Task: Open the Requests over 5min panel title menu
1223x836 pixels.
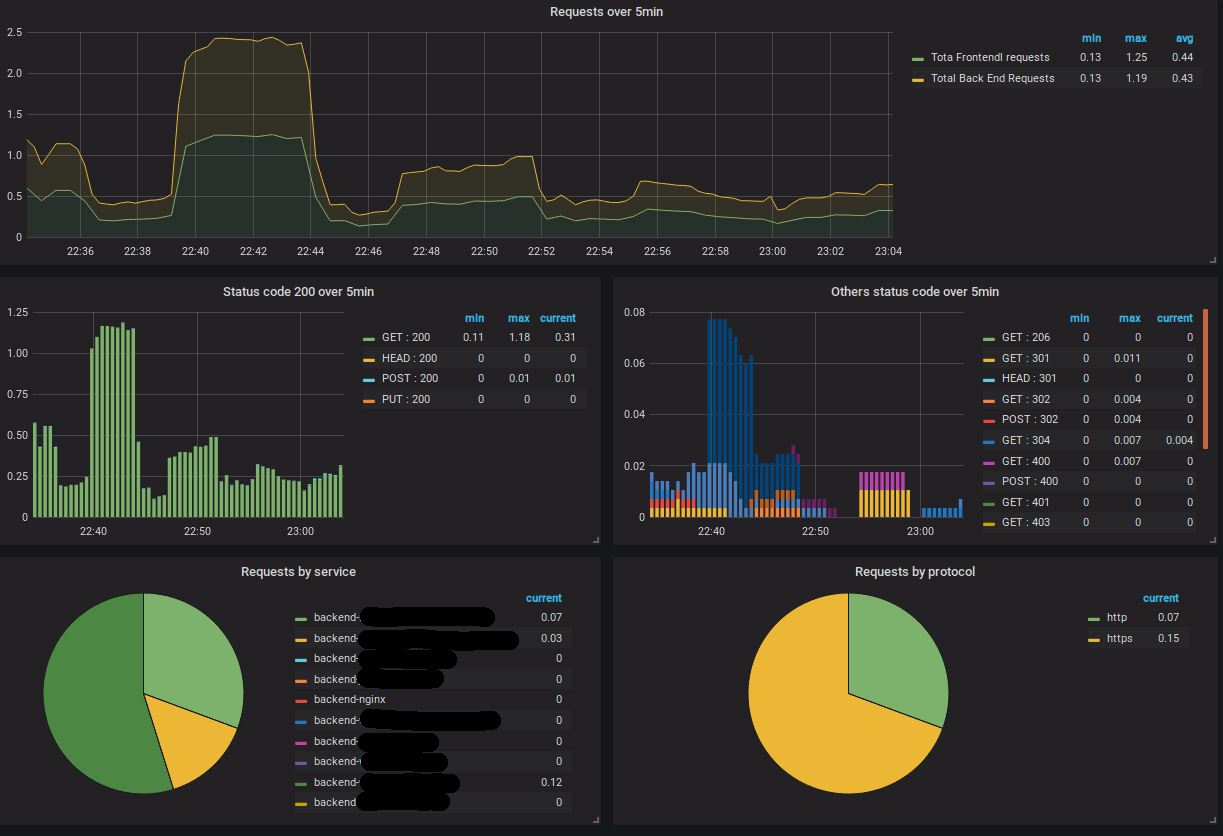Action: [x=606, y=12]
